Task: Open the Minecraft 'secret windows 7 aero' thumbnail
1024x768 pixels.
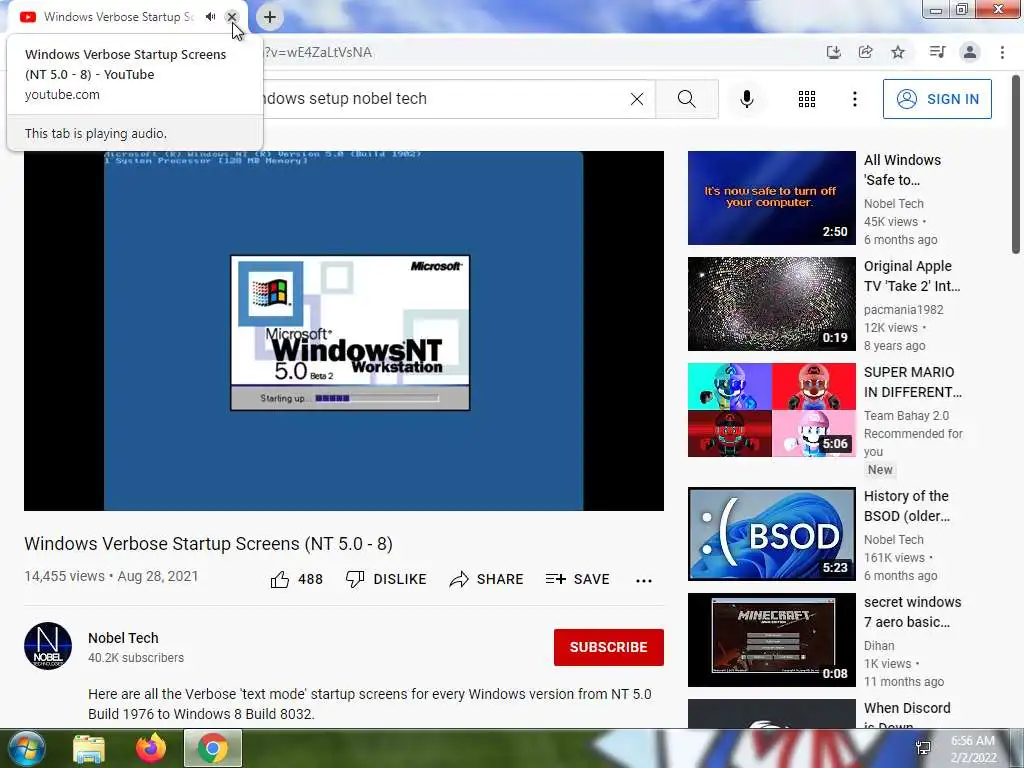Action: (x=771, y=639)
